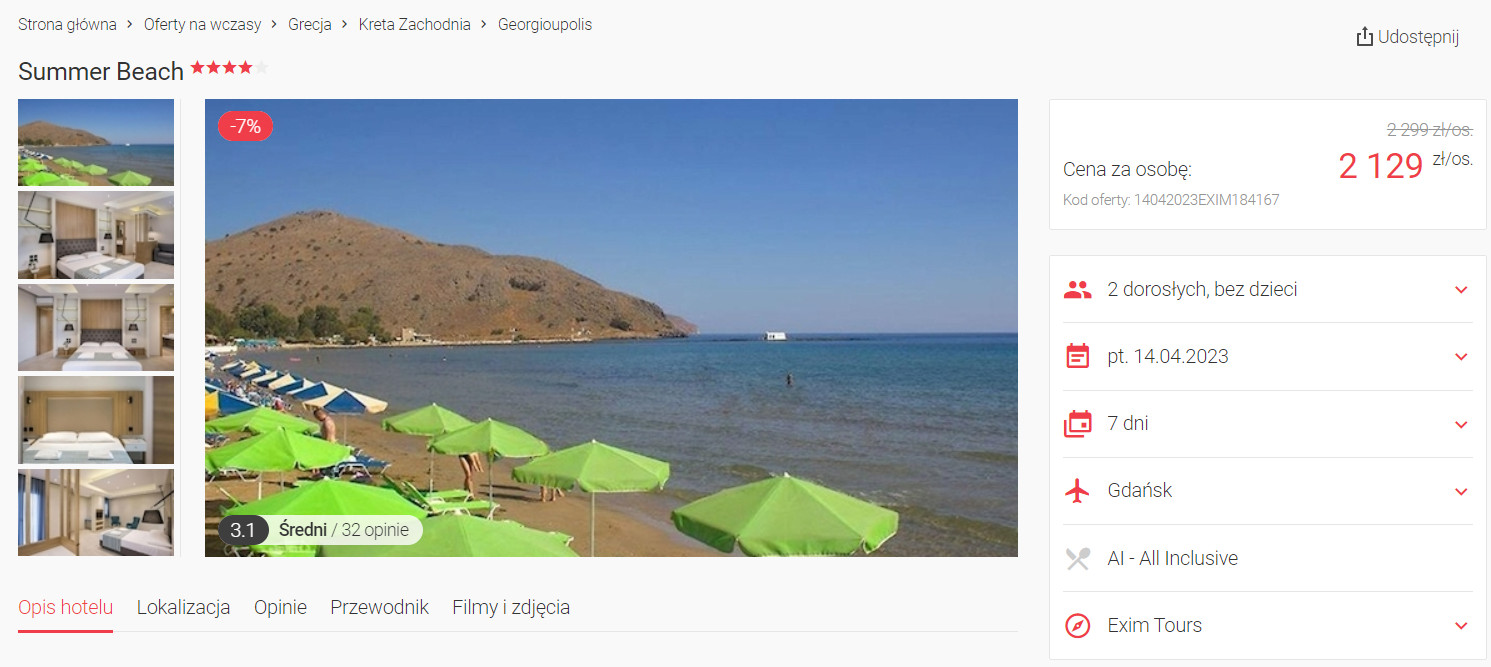Click the airplane icon for departure airport
1491x667 pixels.
pos(1077,491)
